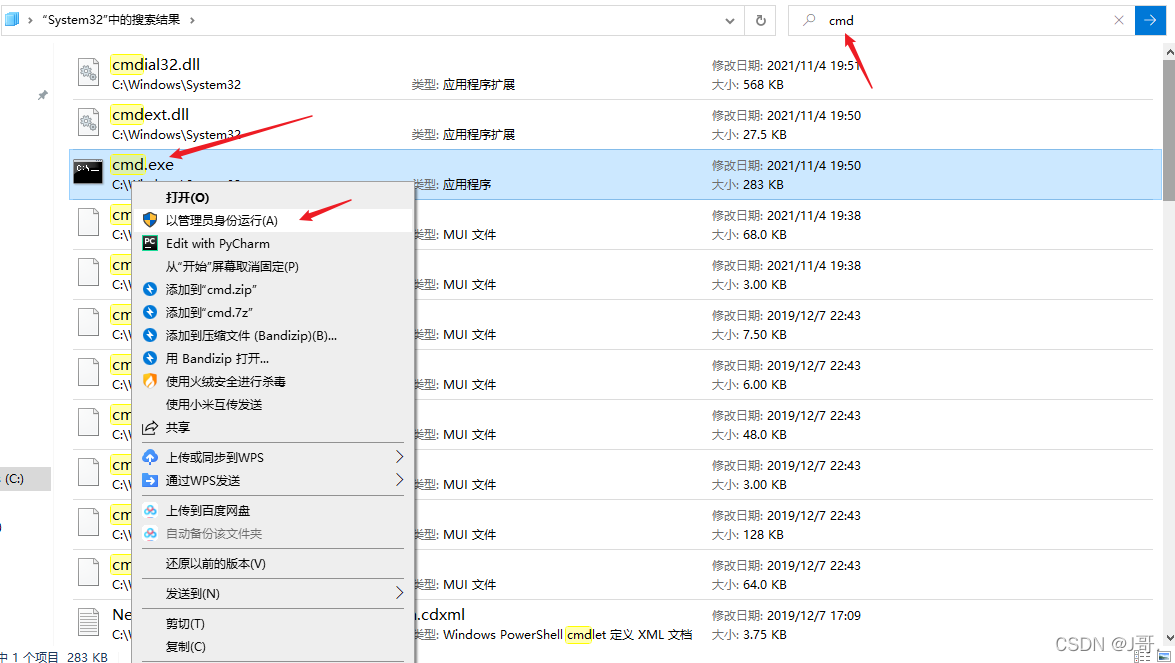Click the vertical scrollbar thumb
Image resolution: width=1175 pixels, height=663 pixels.
coord(1169,131)
